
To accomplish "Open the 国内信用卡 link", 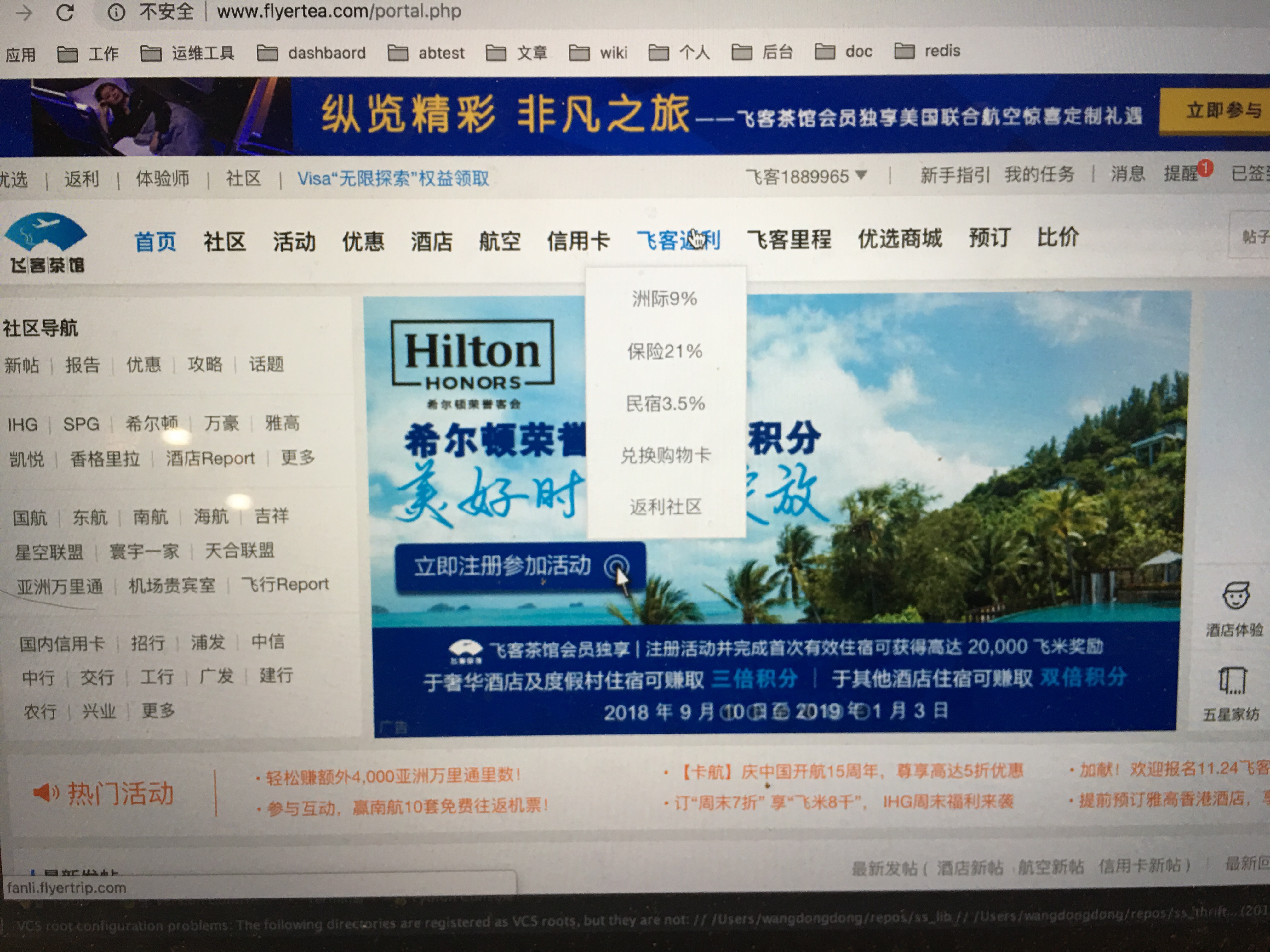I will (x=62, y=644).
